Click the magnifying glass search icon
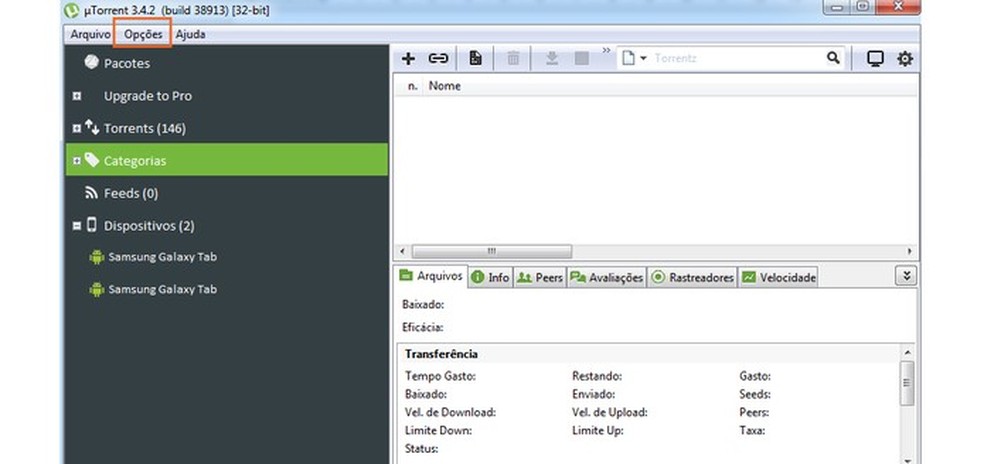Screen dimensions: 984x464 tap(833, 58)
